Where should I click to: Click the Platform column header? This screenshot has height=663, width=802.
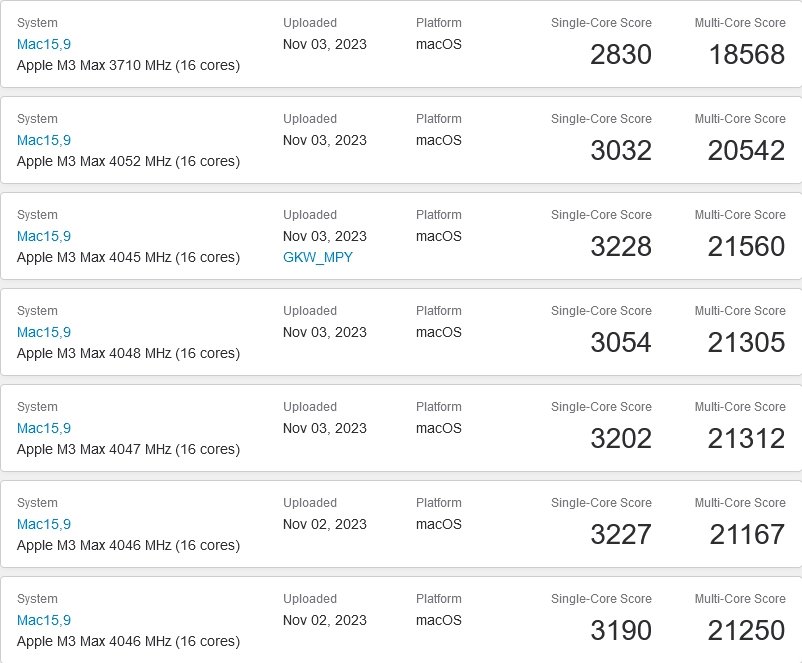[x=439, y=22]
